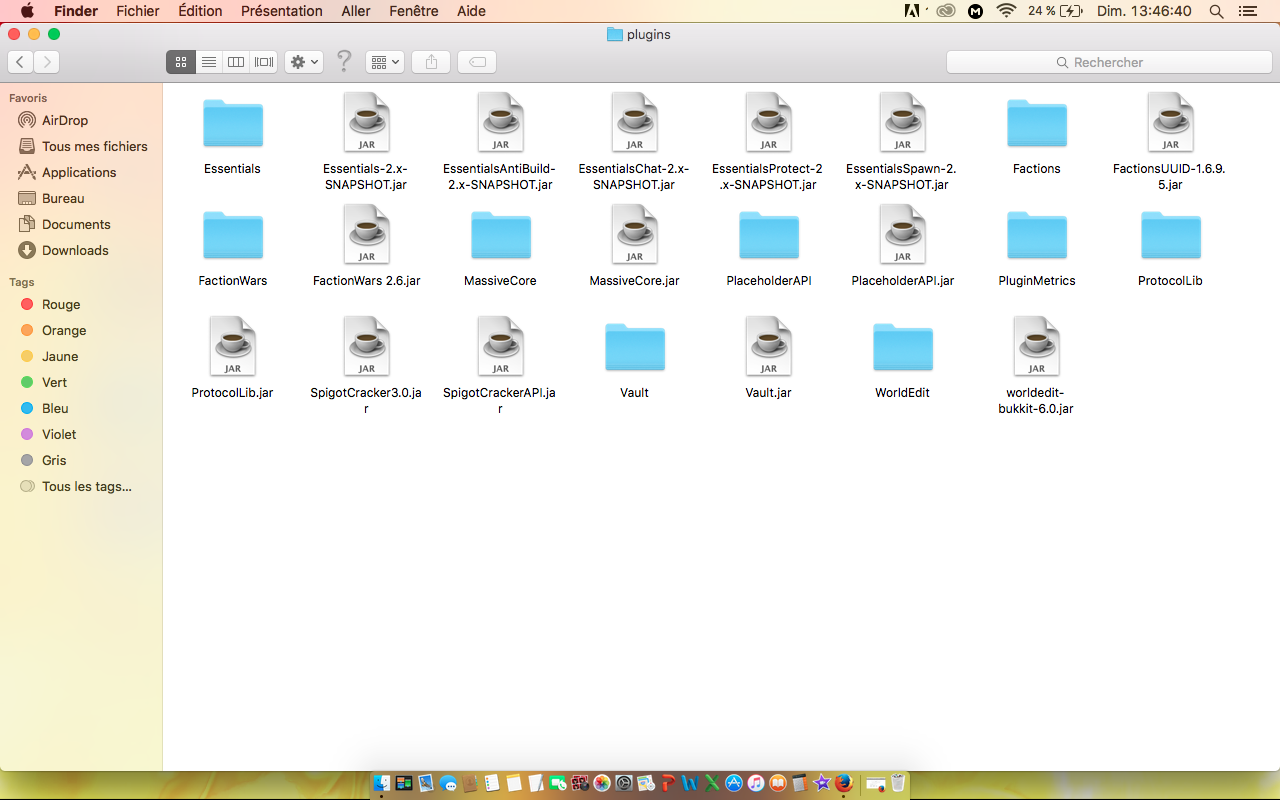Open Notification Center in menu bar

pyautogui.click(x=1250, y=11)
